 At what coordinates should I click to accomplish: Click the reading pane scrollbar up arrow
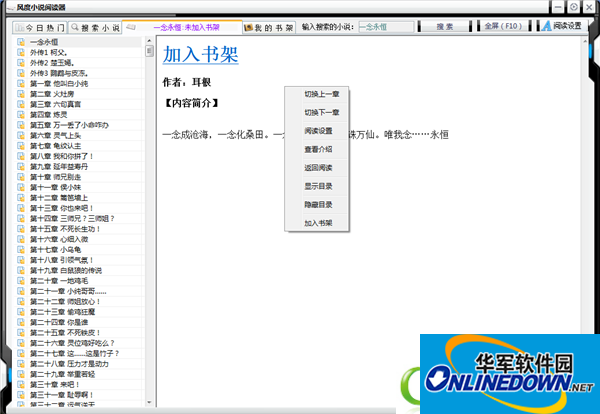click(585, 41)
